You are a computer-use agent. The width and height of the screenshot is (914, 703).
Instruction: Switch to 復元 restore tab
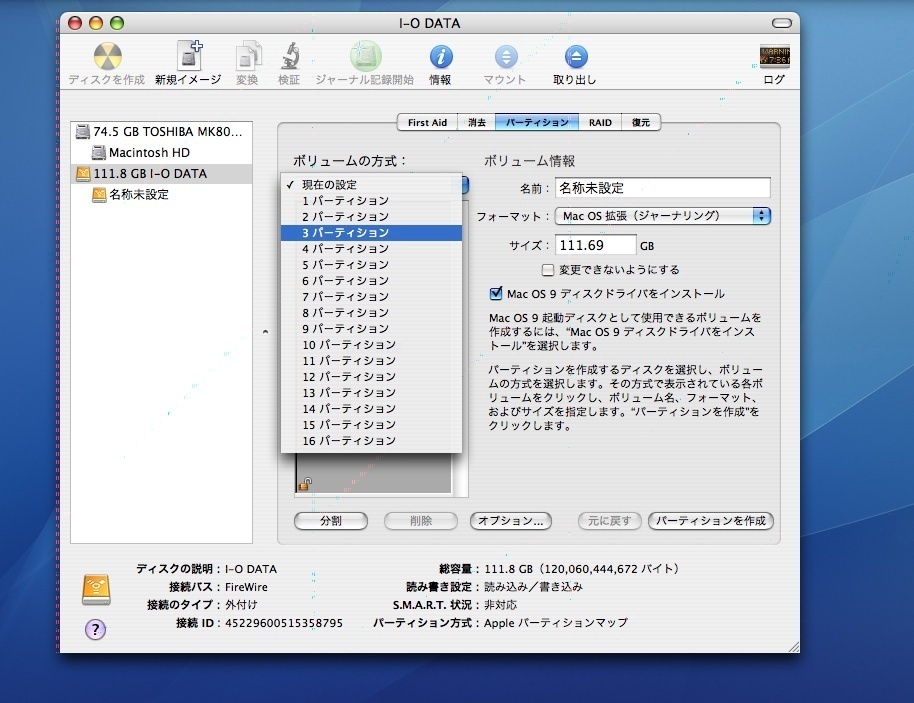(641, 122)
